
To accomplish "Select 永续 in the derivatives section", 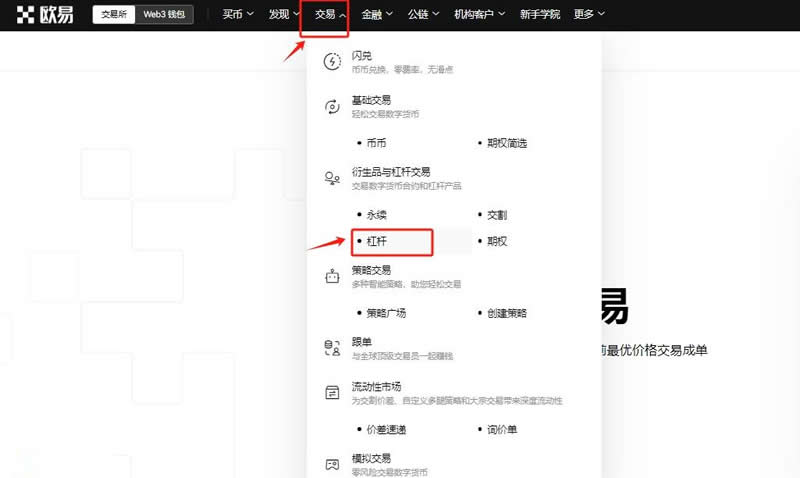I will coord(377,215).
